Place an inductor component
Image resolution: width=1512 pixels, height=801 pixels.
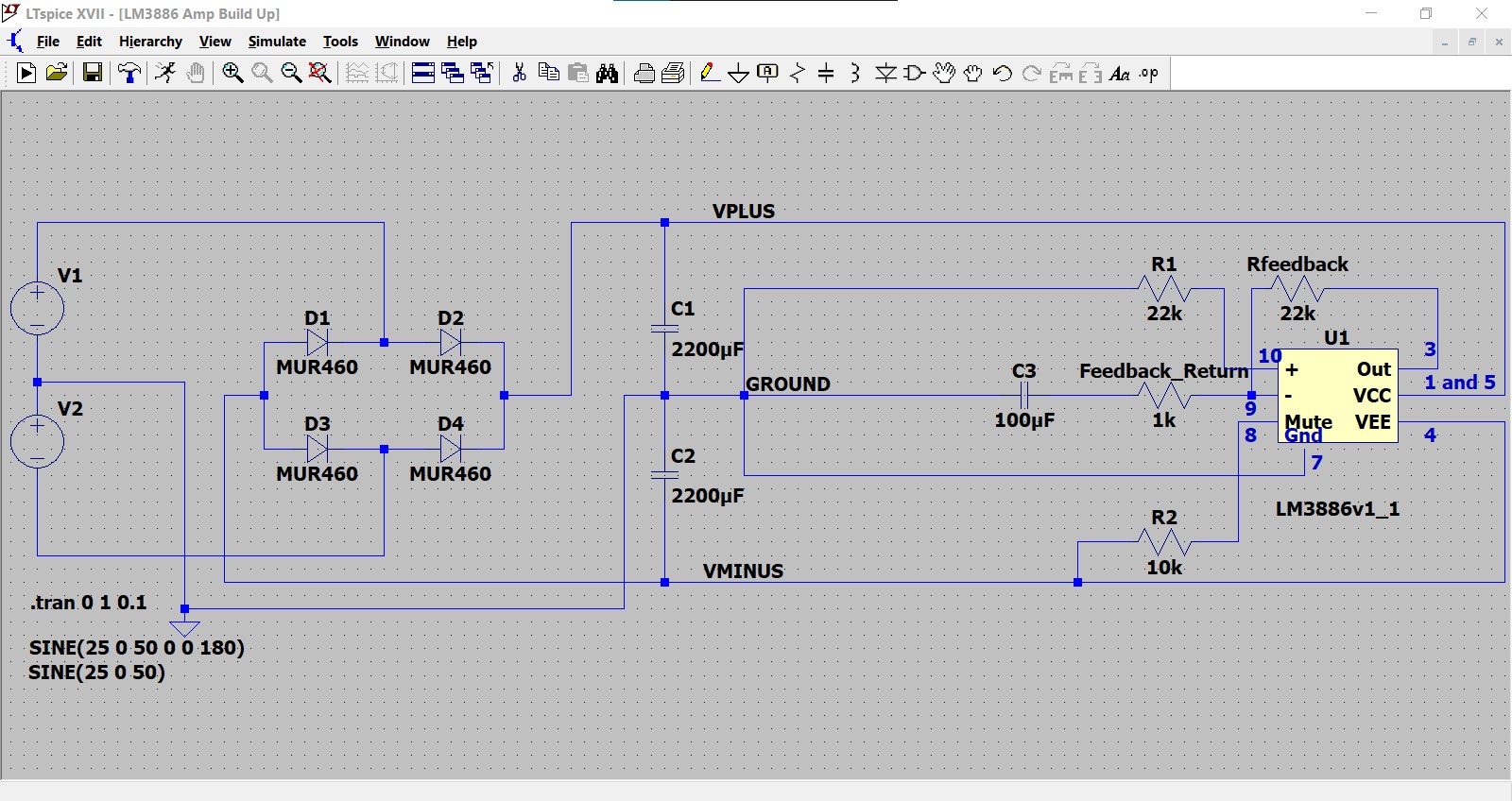tap(855, 73)
